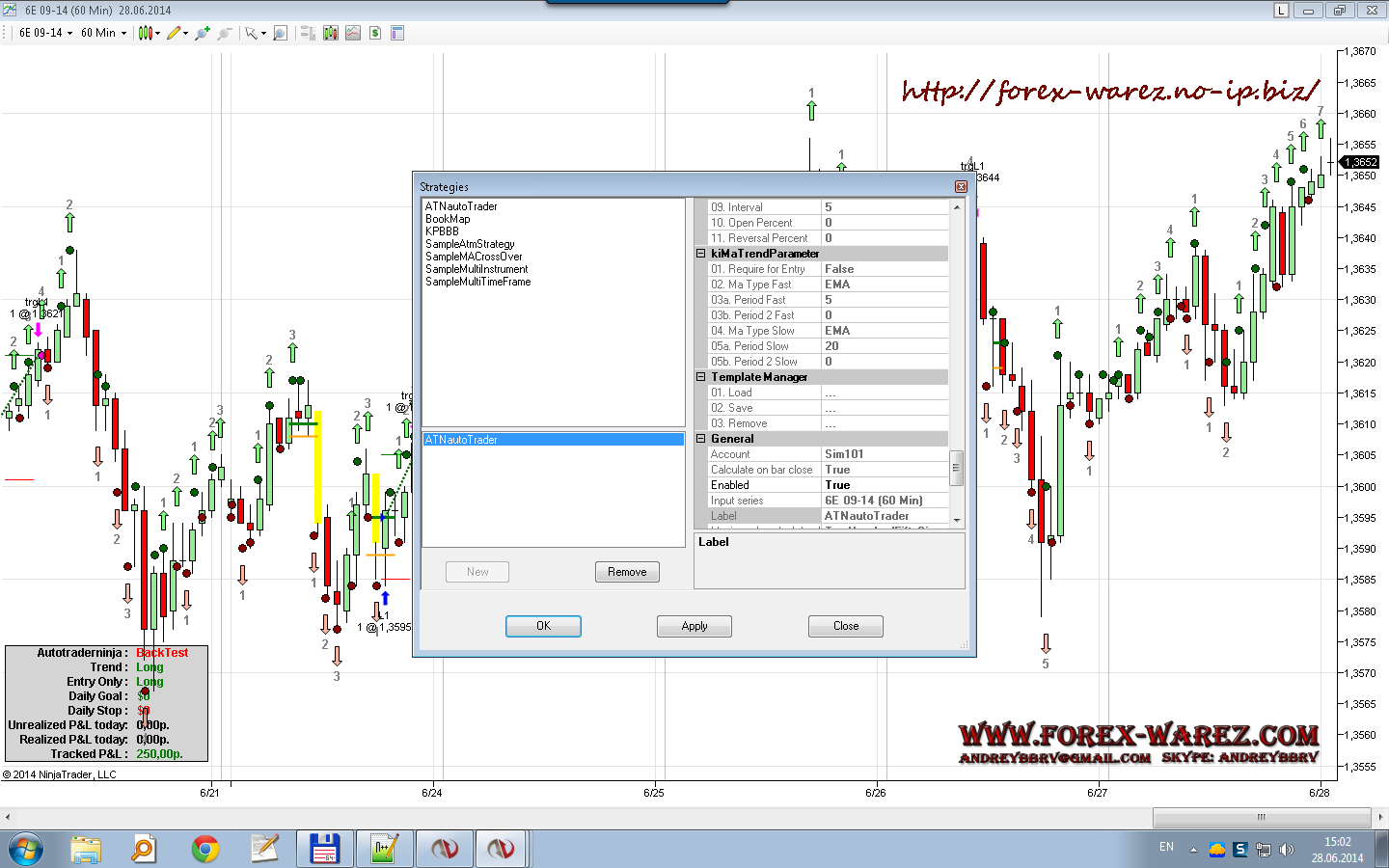Open the Strategies dollar icon
Viewport: 1389px width, 868px height.
tap(375, 33)
